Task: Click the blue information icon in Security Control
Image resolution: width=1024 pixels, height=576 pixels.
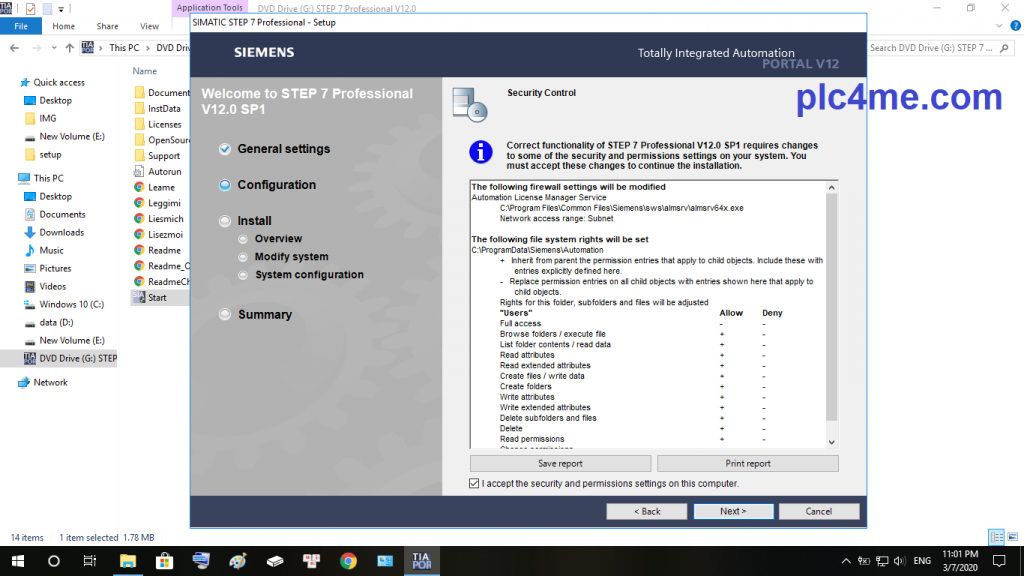Action: [x=482, y=152]
